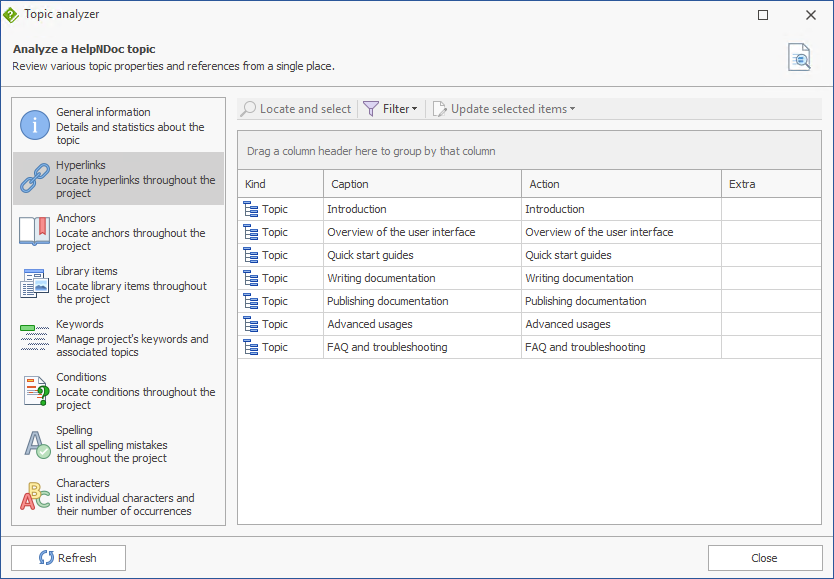Open the Filter dropdown arrow
834x579 pixels.
414,109
